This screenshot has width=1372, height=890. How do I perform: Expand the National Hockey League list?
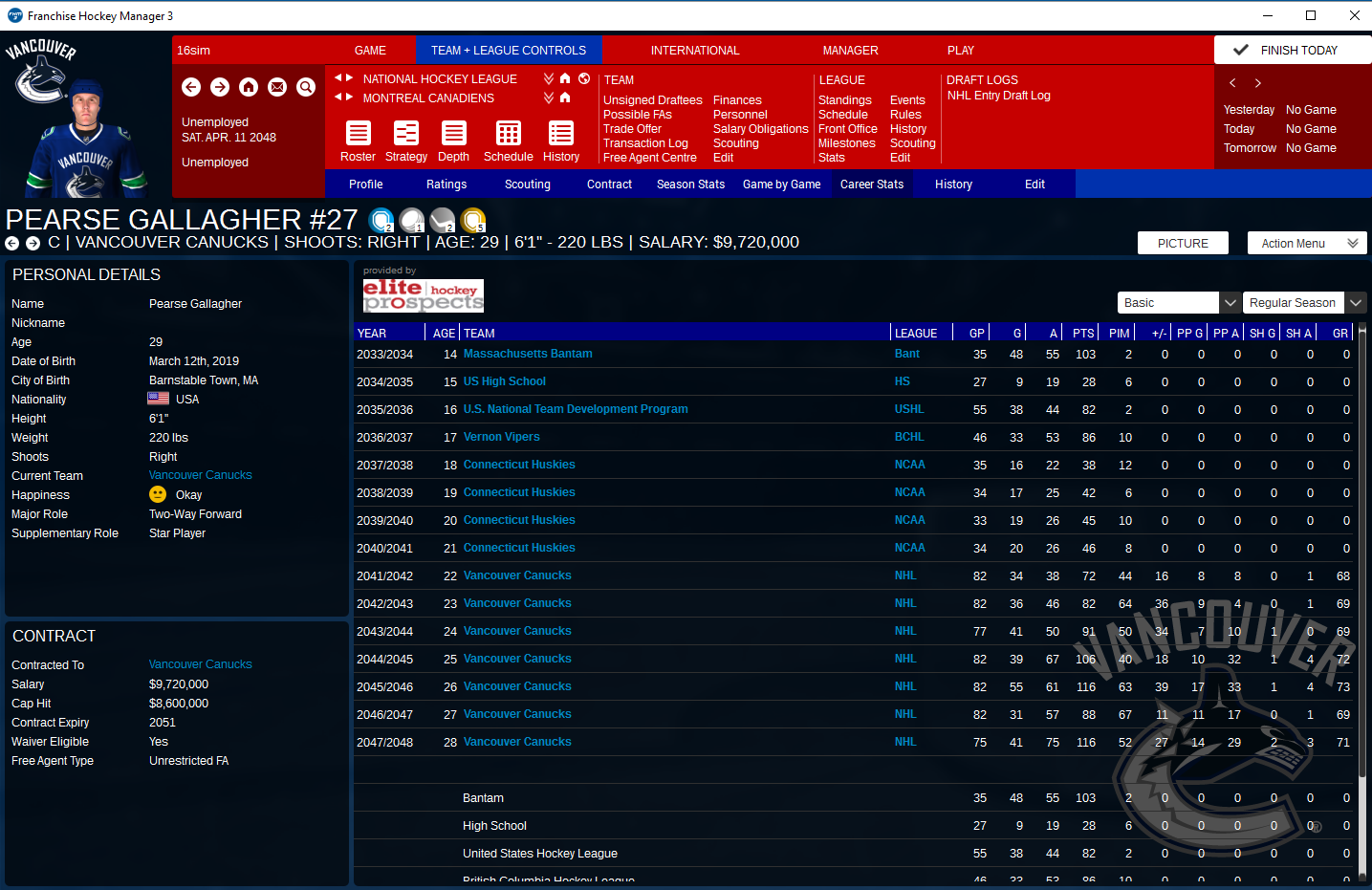click(549, 78)
